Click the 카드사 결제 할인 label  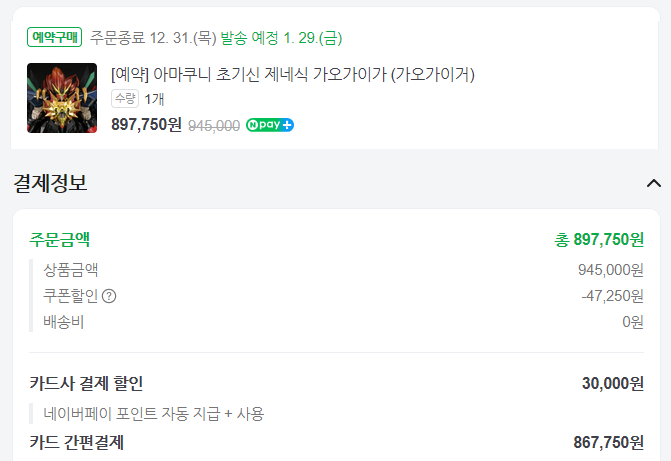(x=87, y=384)
